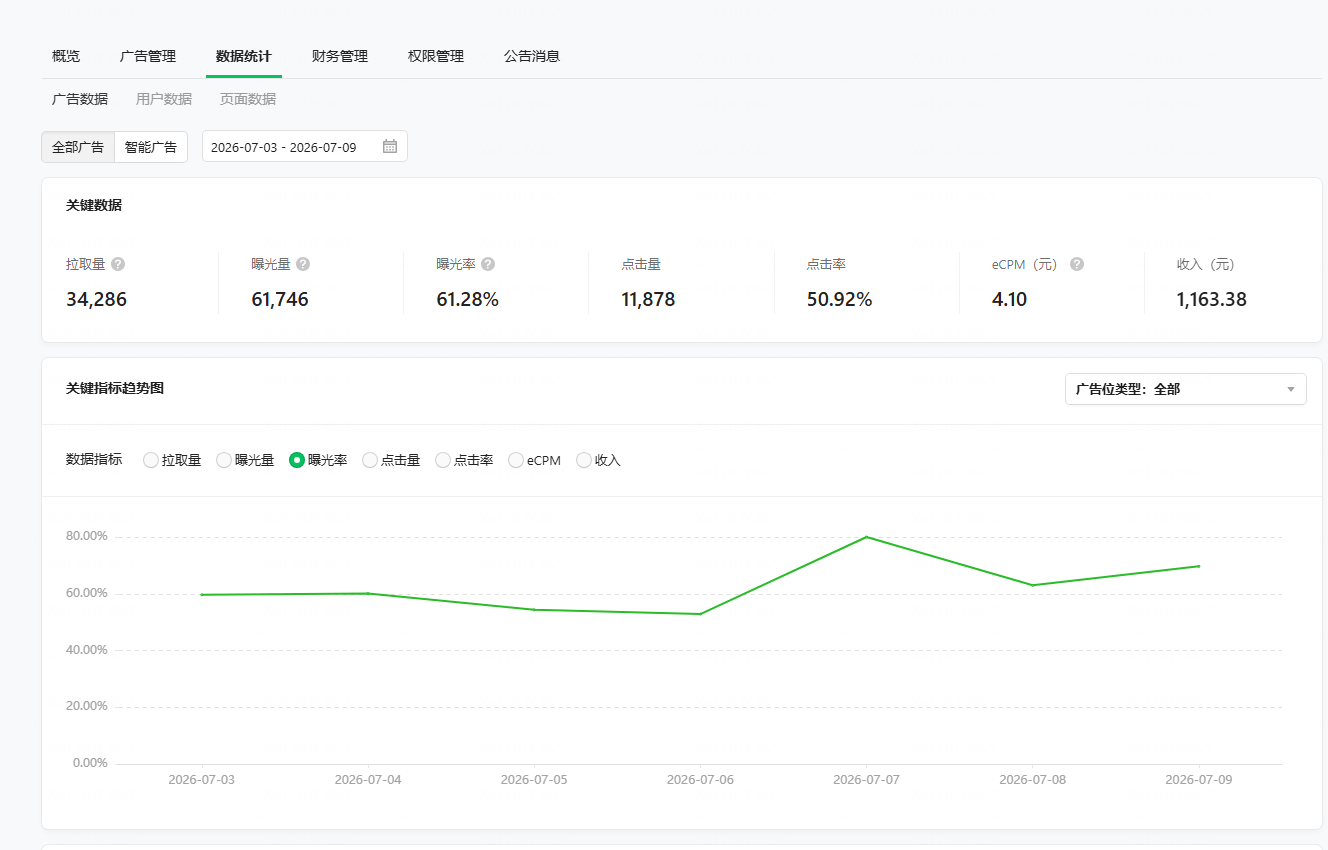The image size is (1328, 850).
Task: Select the 全部广告 filter button
Action: click(x=78, y=147)
